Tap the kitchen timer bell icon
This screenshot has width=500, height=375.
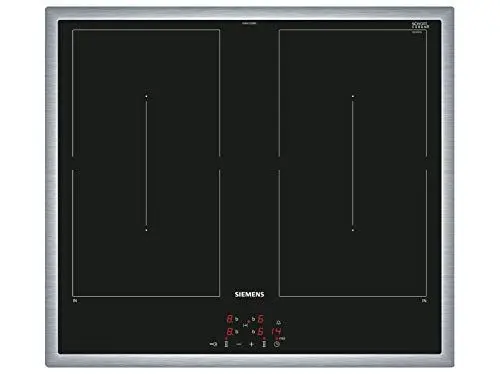click(278, 323)
